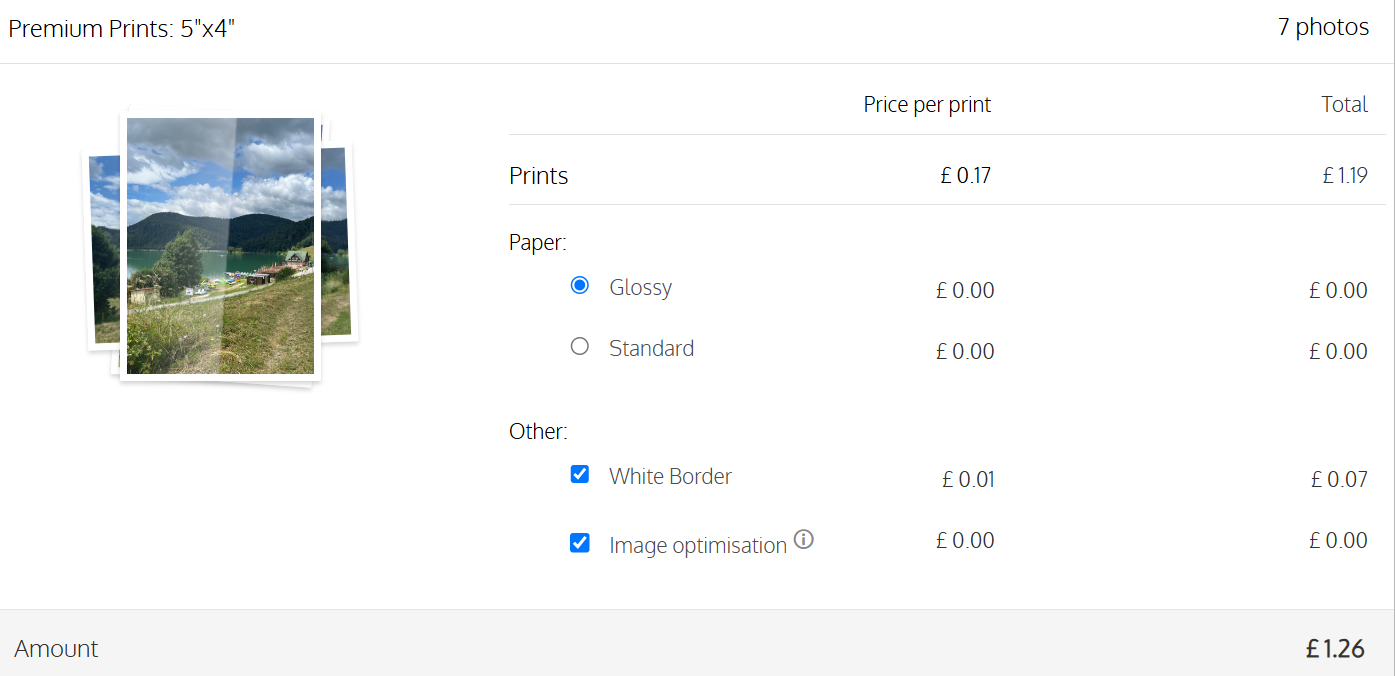
Task: Open the Image optimisation info icon
Action: coord(804,540)
